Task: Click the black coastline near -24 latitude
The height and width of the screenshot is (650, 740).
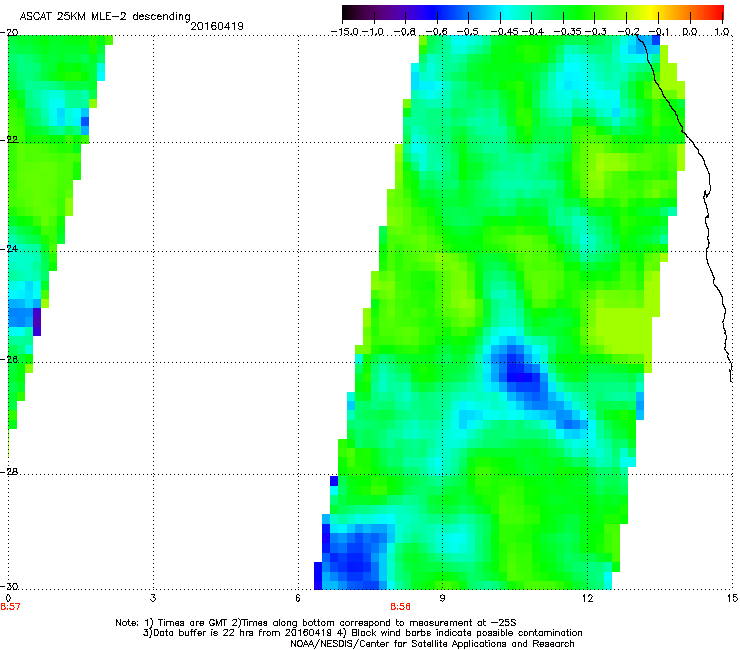Action: (x=707, y=251)
